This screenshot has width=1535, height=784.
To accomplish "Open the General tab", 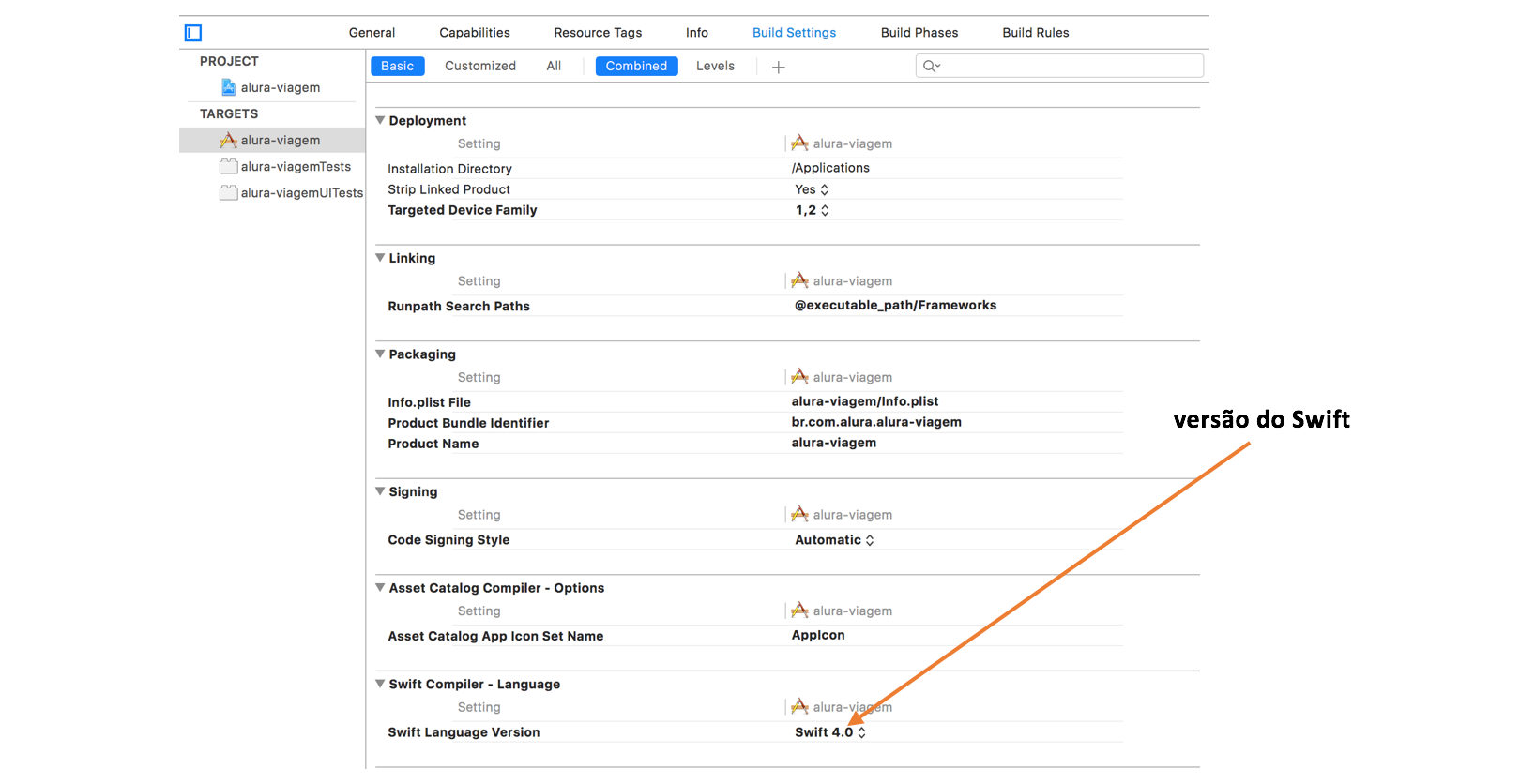I will tap(372, 33).
